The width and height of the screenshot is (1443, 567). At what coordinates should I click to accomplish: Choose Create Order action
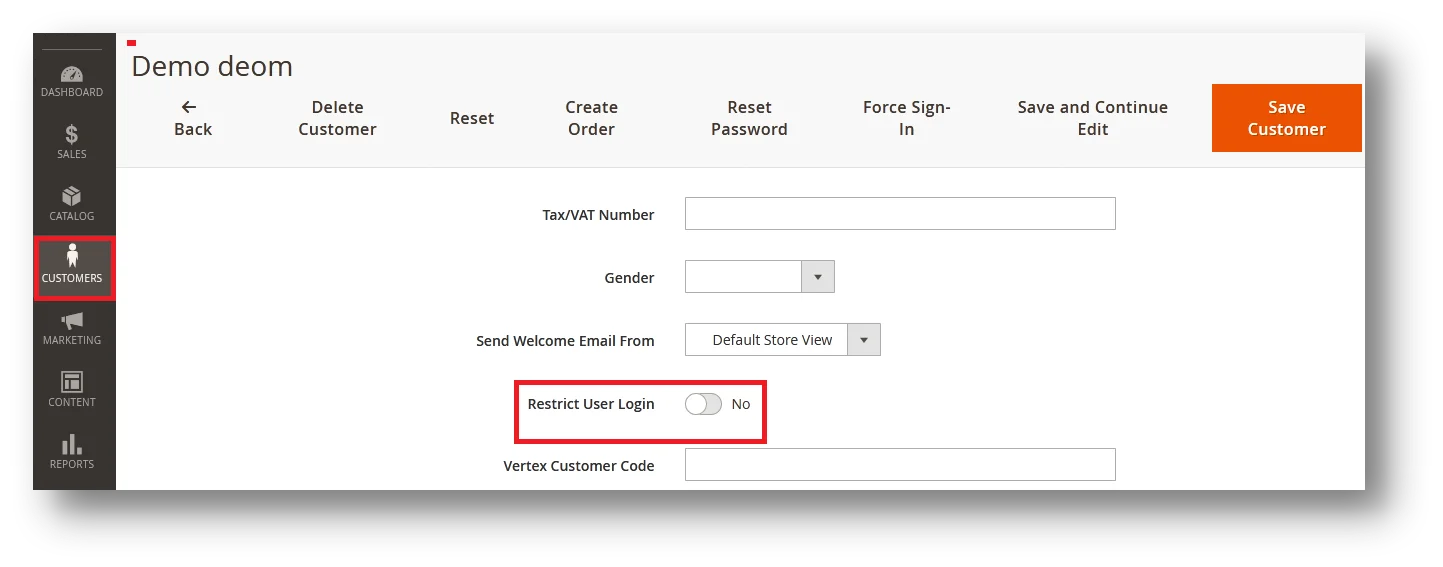(591, 118)
